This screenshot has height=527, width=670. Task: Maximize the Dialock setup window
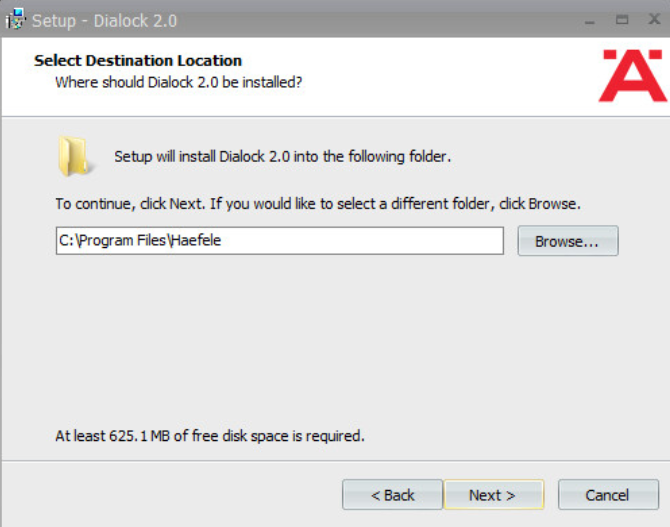622,19
